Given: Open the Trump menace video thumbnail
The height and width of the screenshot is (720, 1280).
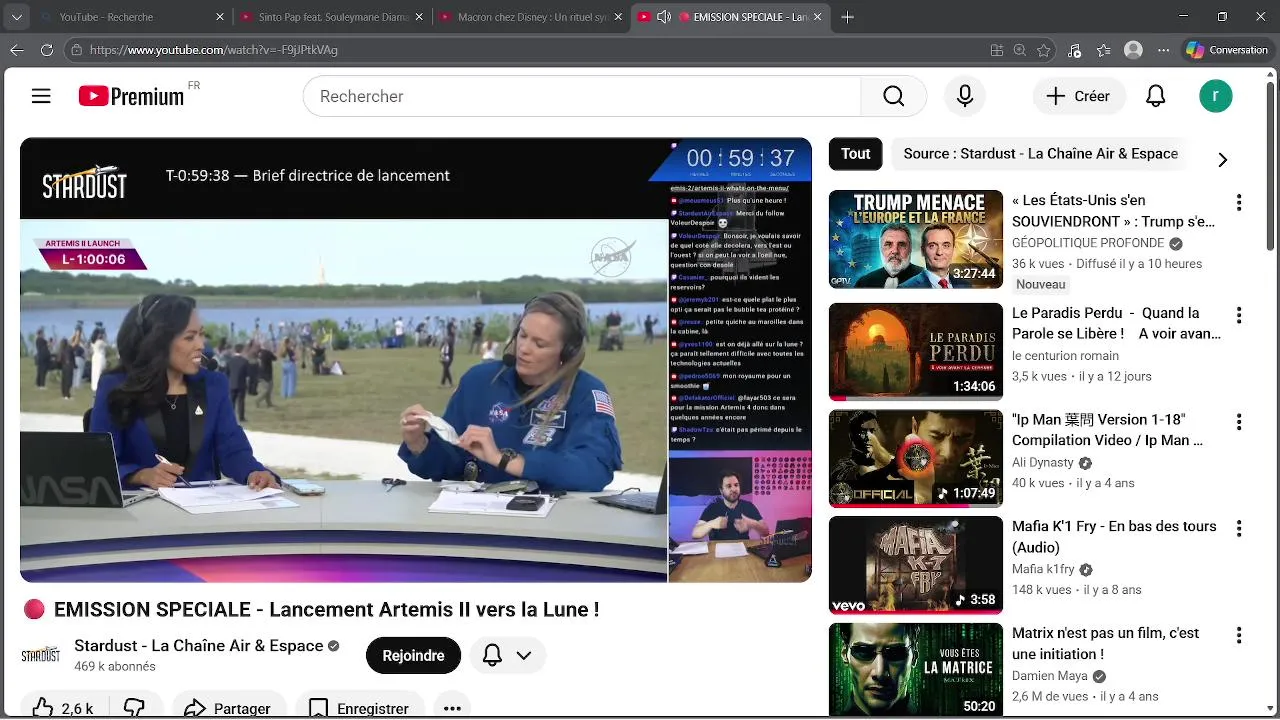Looking at the screenshot, I should pyautogui.click(x=916, y=240).
